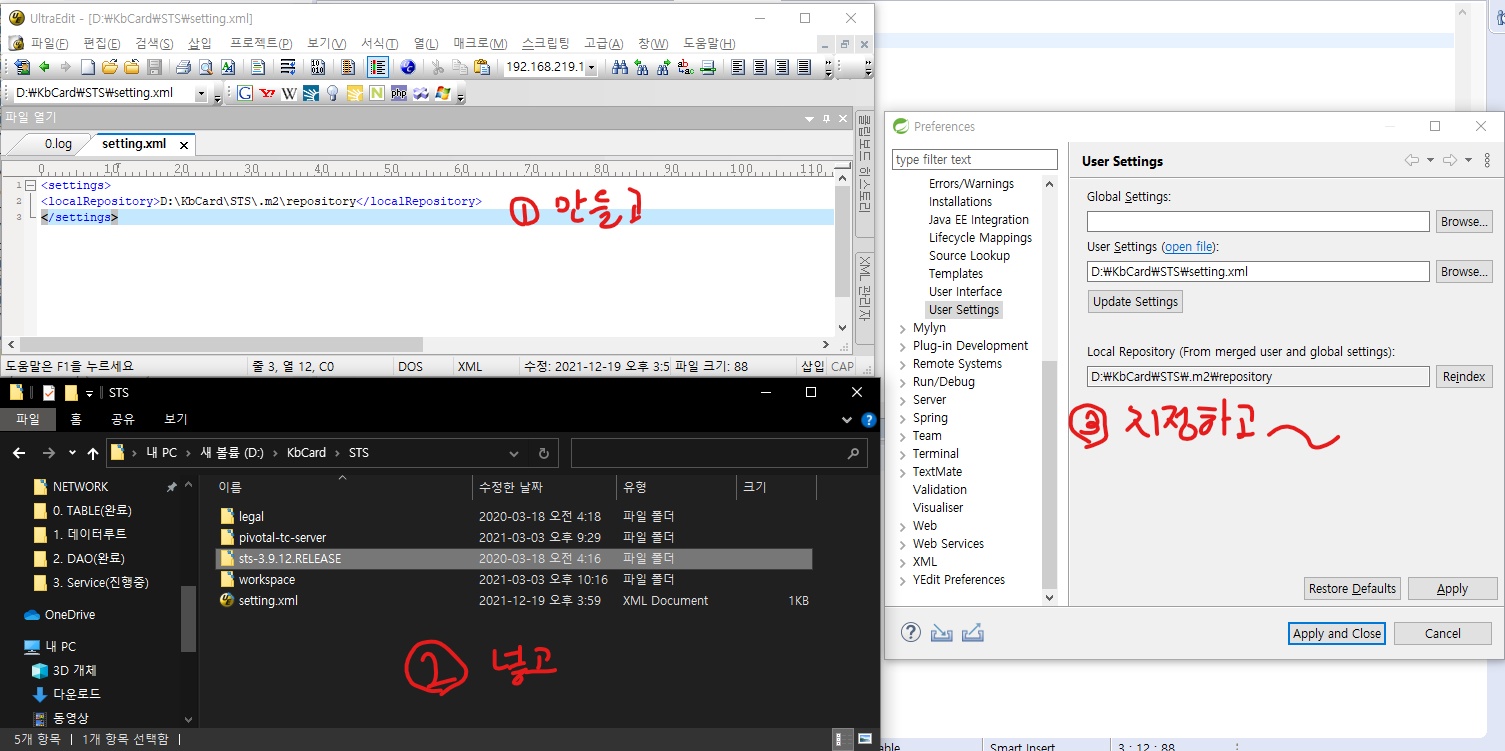Click the justify text icon in UltraEdit

(x=804, y=67)
